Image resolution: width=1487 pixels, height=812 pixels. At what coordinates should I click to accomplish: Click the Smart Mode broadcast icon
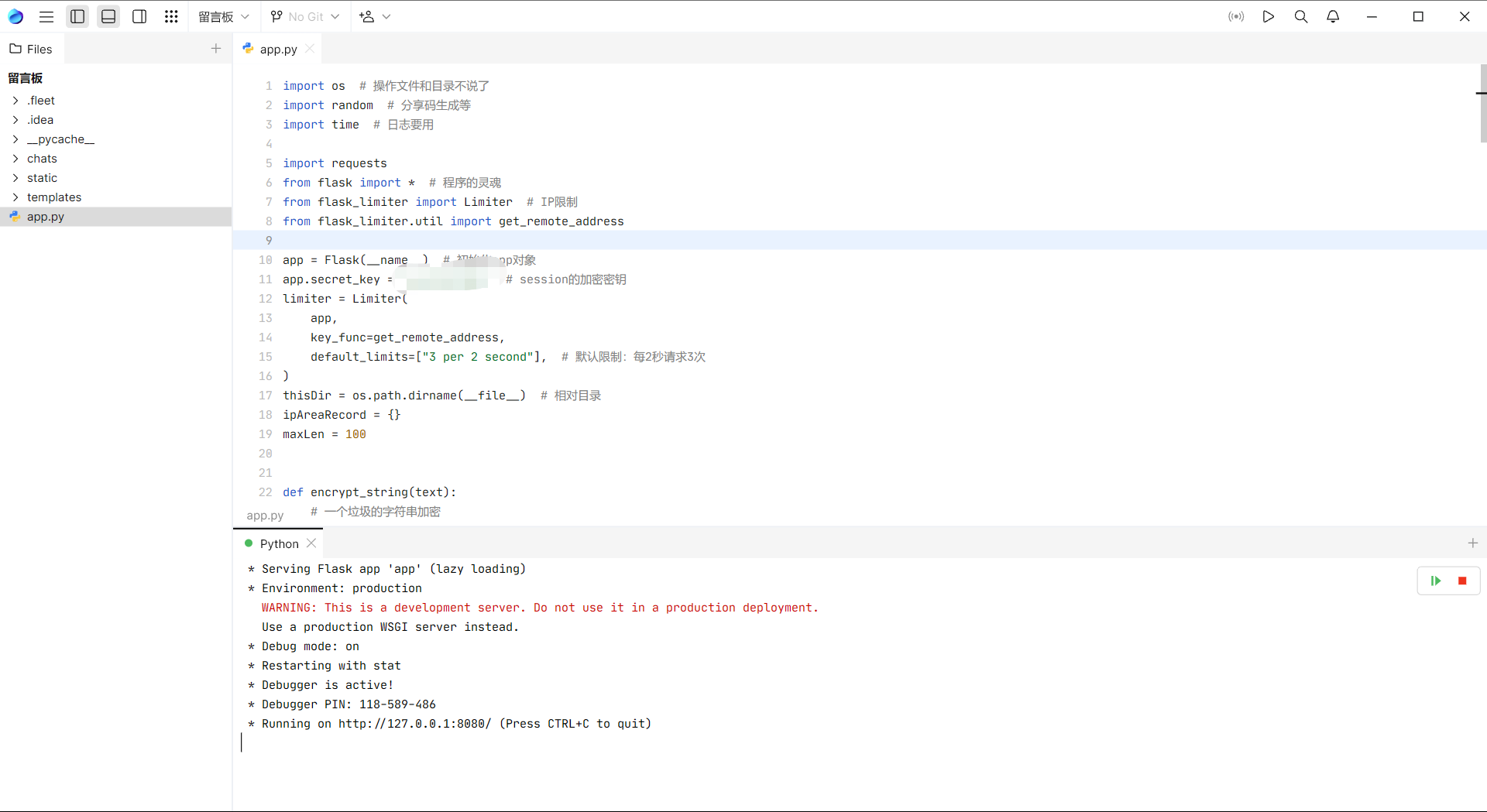(x=1236, y=16)
